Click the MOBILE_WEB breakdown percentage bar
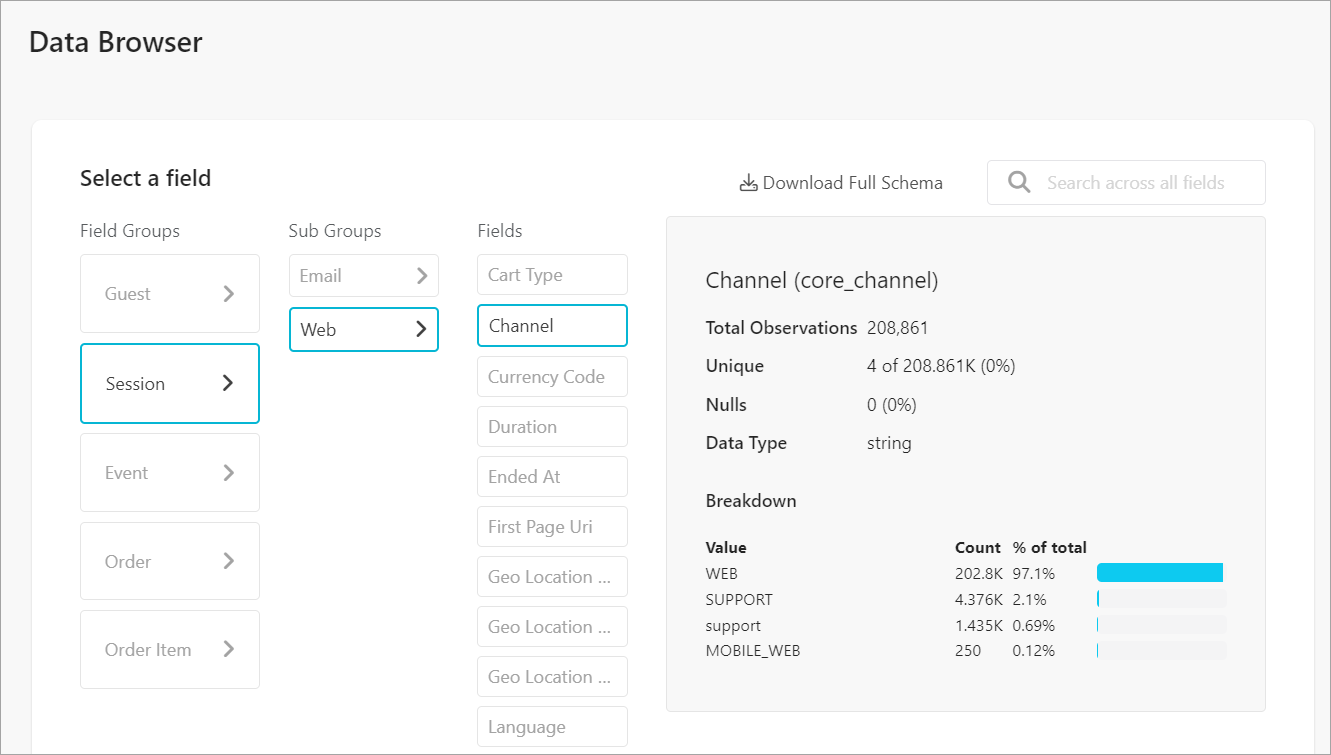 (1161, 651)
